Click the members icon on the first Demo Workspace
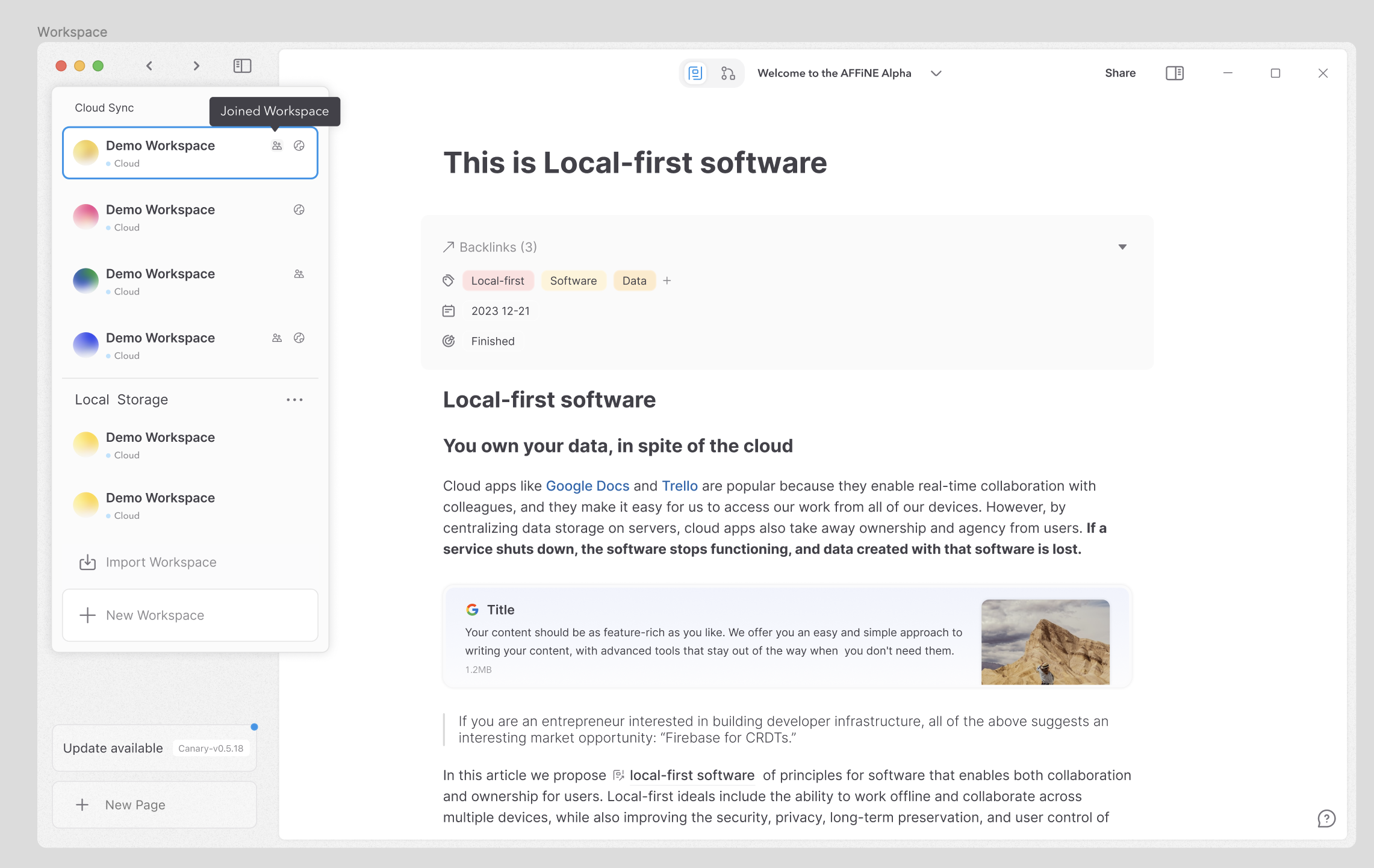This screenshot has height=868, width=1374. coord(276,146)
